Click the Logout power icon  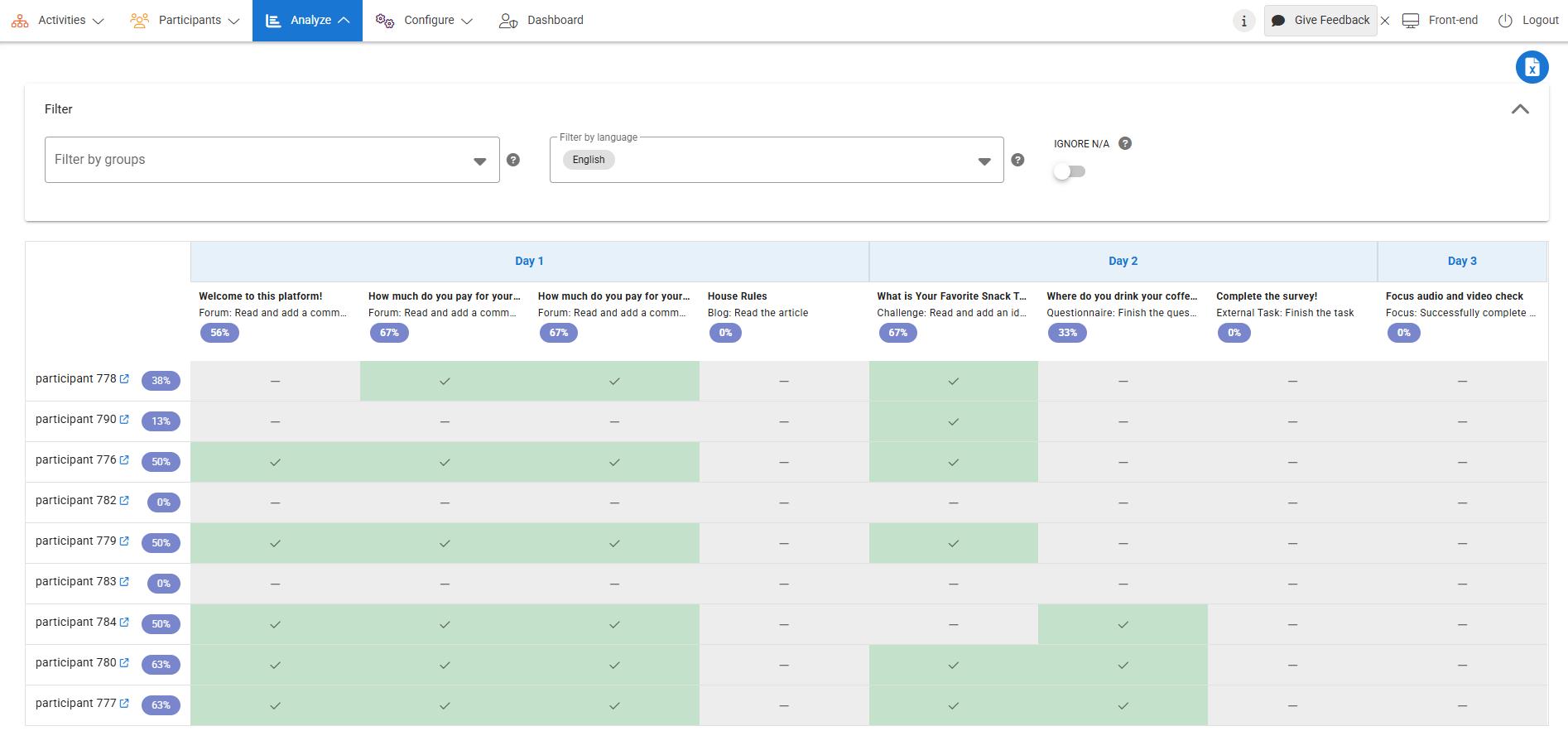pyautogui.click(x=1505, y=21)
